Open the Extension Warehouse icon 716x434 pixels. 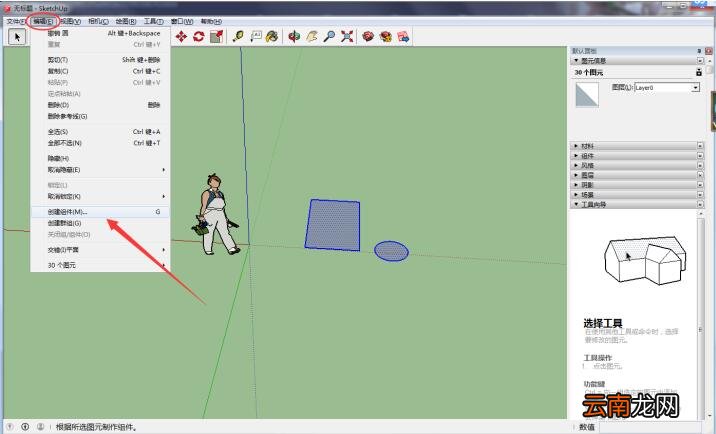click(x=386, y=37)
